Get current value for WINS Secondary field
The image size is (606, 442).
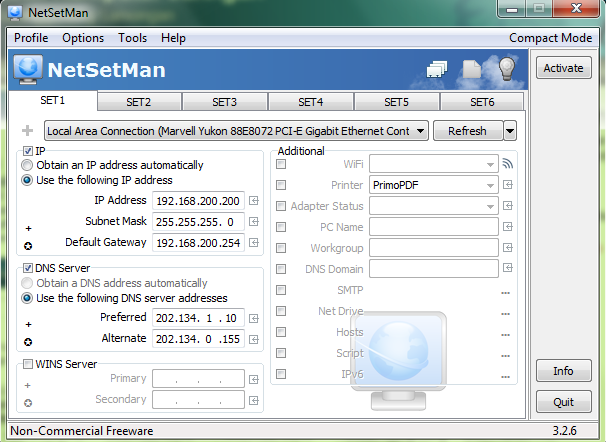click(x=254, y=400)
